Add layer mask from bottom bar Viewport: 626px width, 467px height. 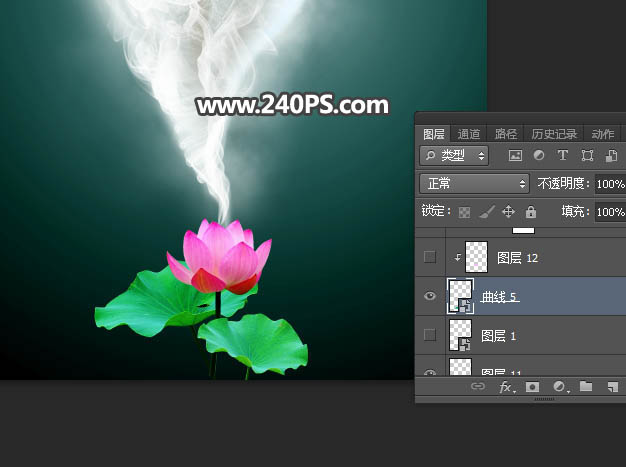click(533, 386)
